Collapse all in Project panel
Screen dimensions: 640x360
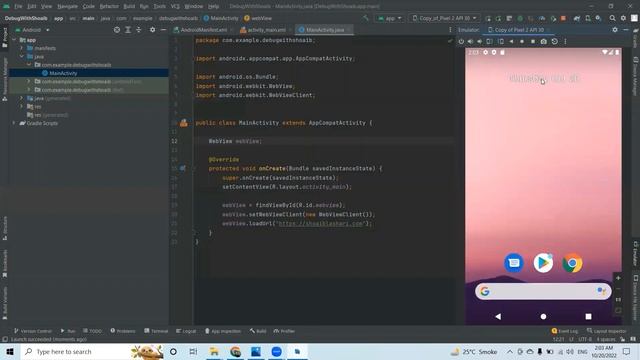click(x=138, y=30)
